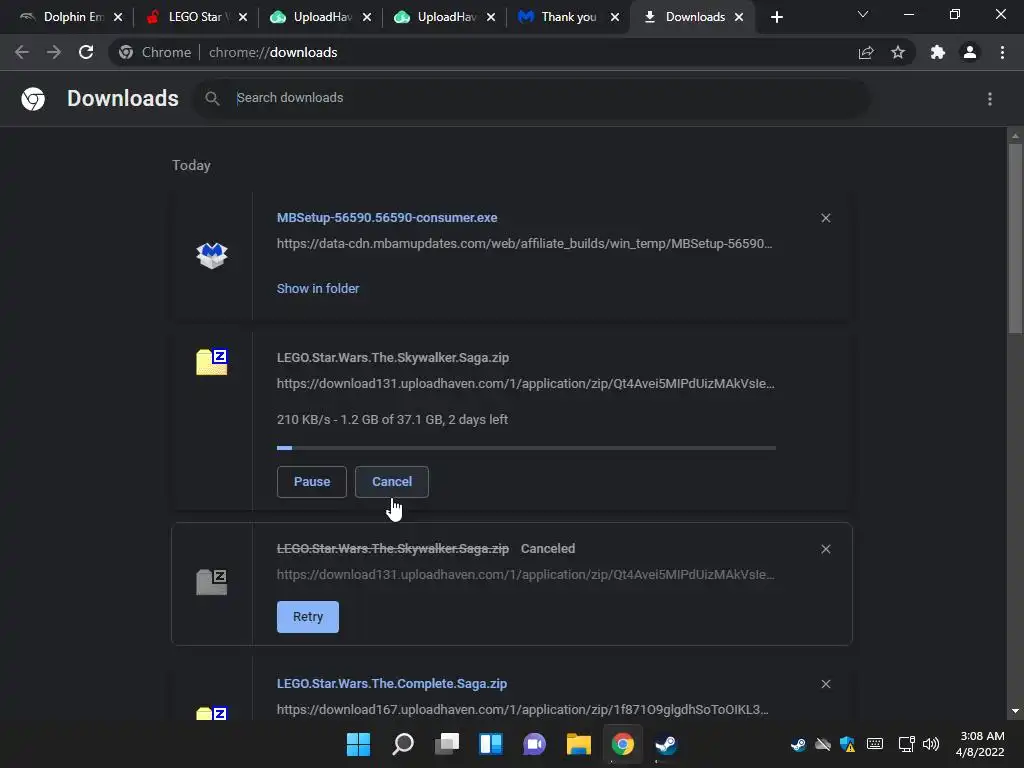1024x768 pixels.
Task: Click the search magnifier icon in Downloads
Action: click(x=212, y=99)
